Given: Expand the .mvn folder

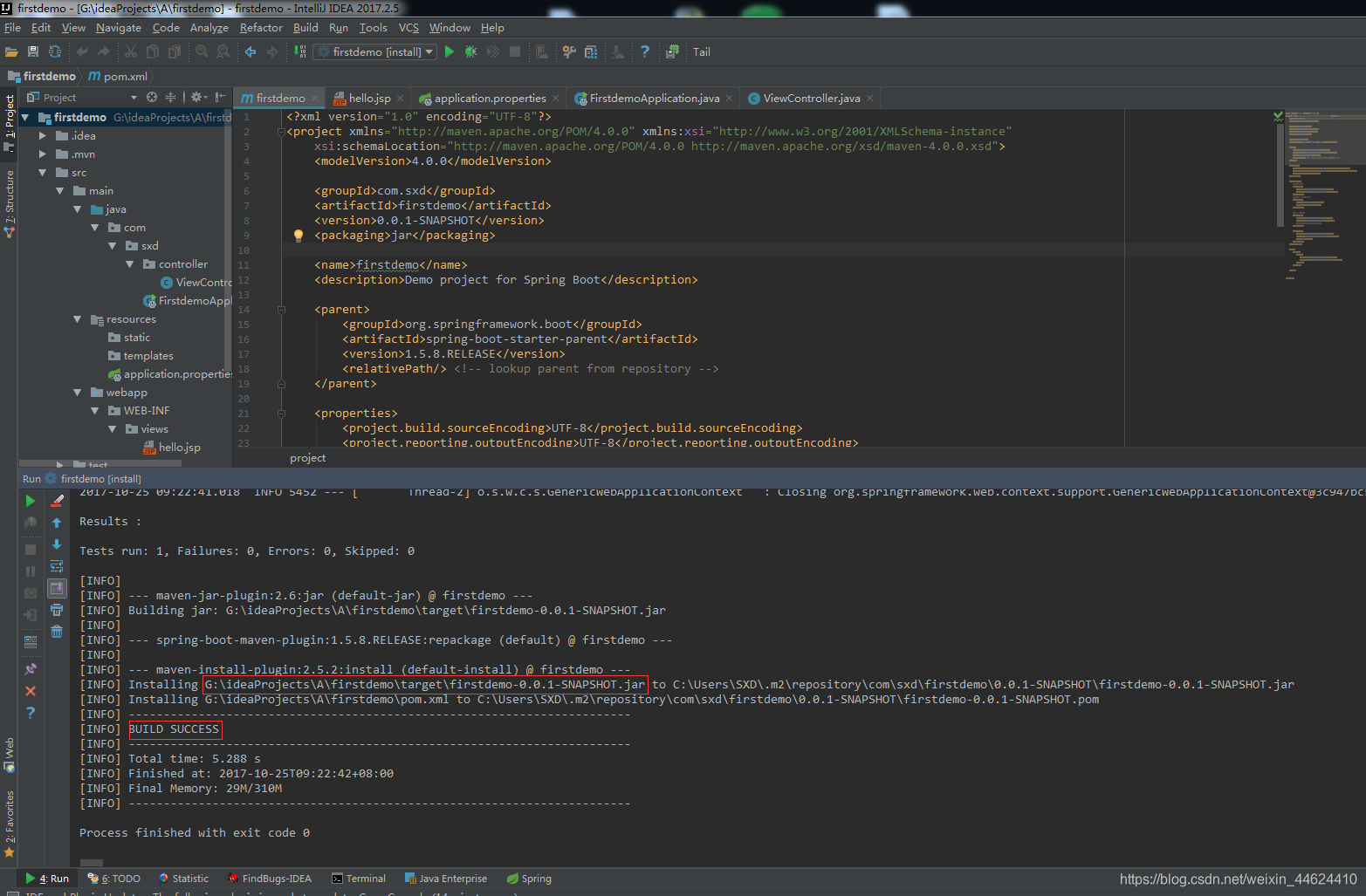Looking at the screenshot, I should click(x=43, y=154).
